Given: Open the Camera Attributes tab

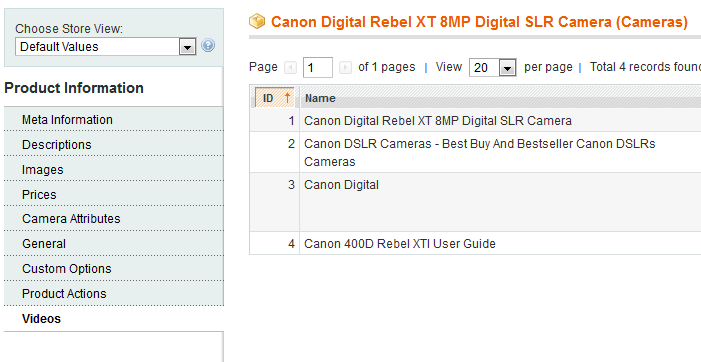Looking at the screenshot, I should coord(114,219).
